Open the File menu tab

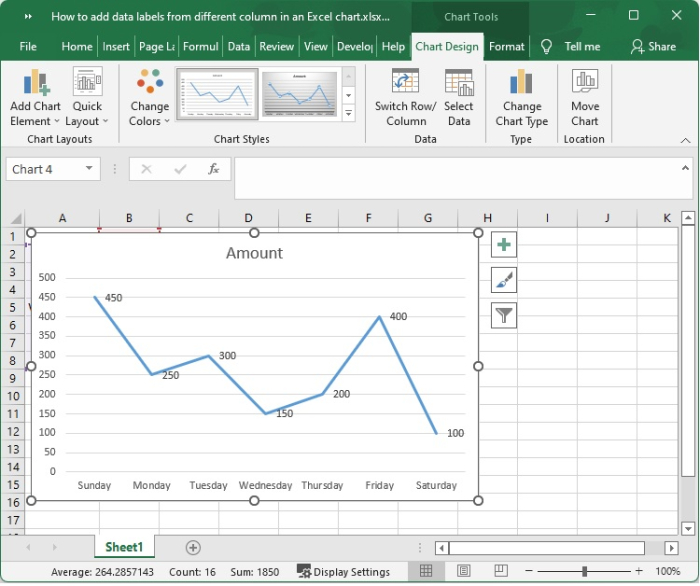[28, 46]
